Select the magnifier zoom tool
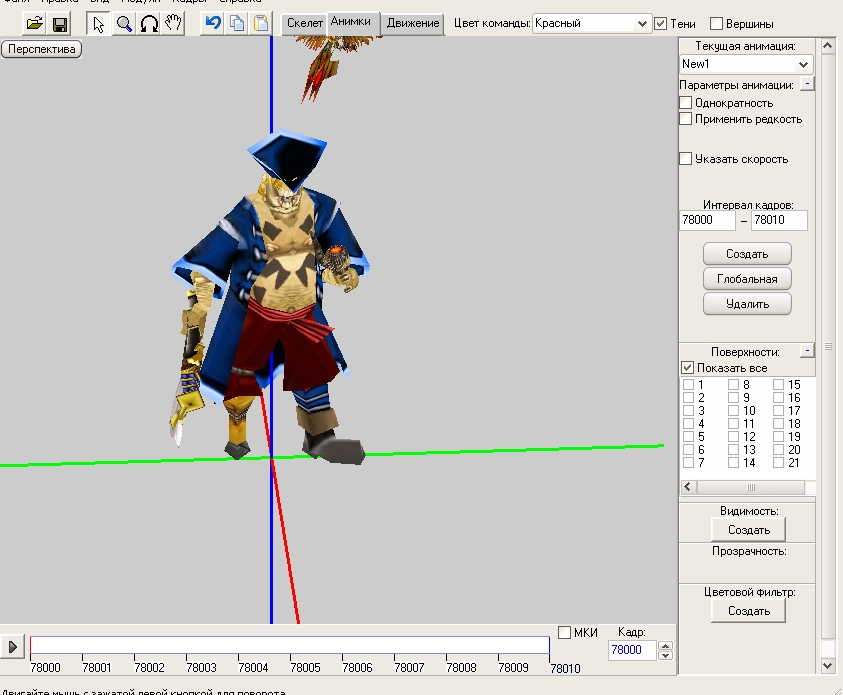The width and height of the screenshot is (843, 695). [124, 23]
